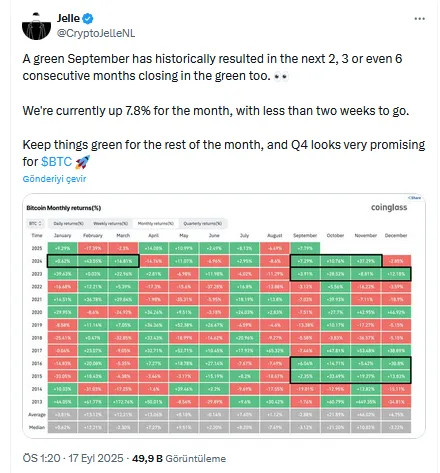Screen dimensions: 440x473
Task: Click the rocket emoji in tweet
Action: (82, 162)
